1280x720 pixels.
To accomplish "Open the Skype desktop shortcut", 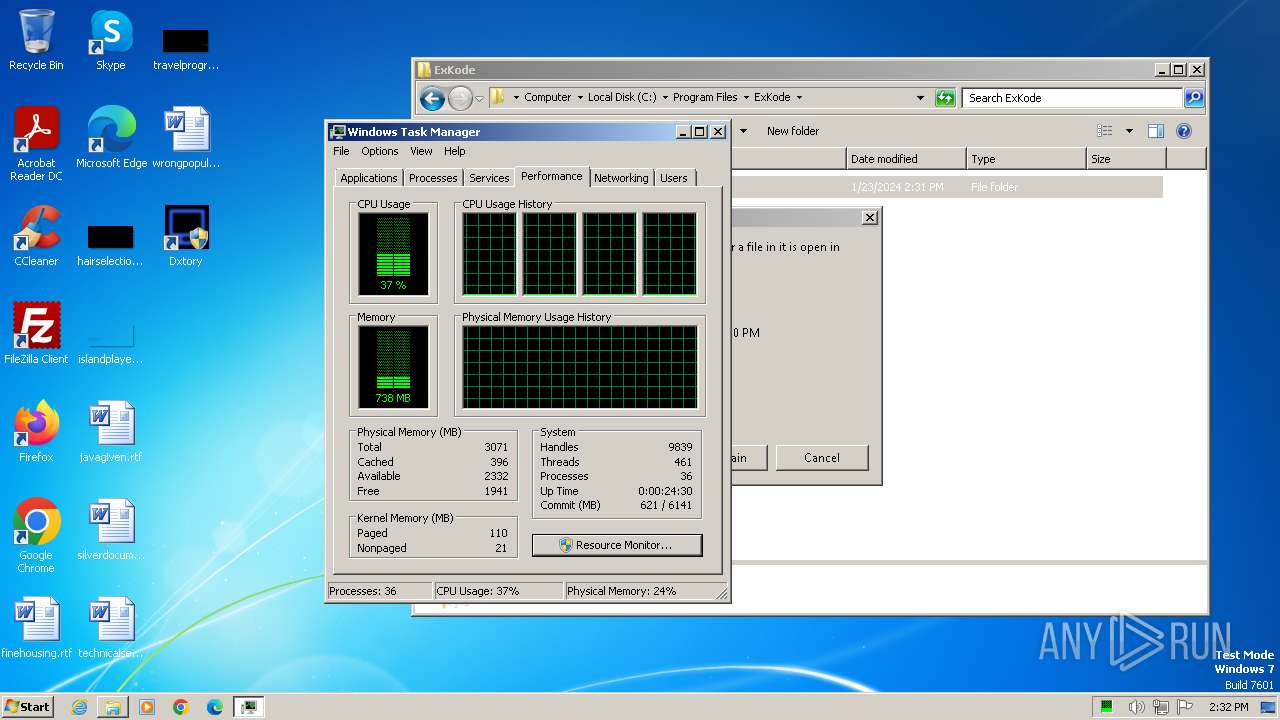I will (x=110, y=40).
